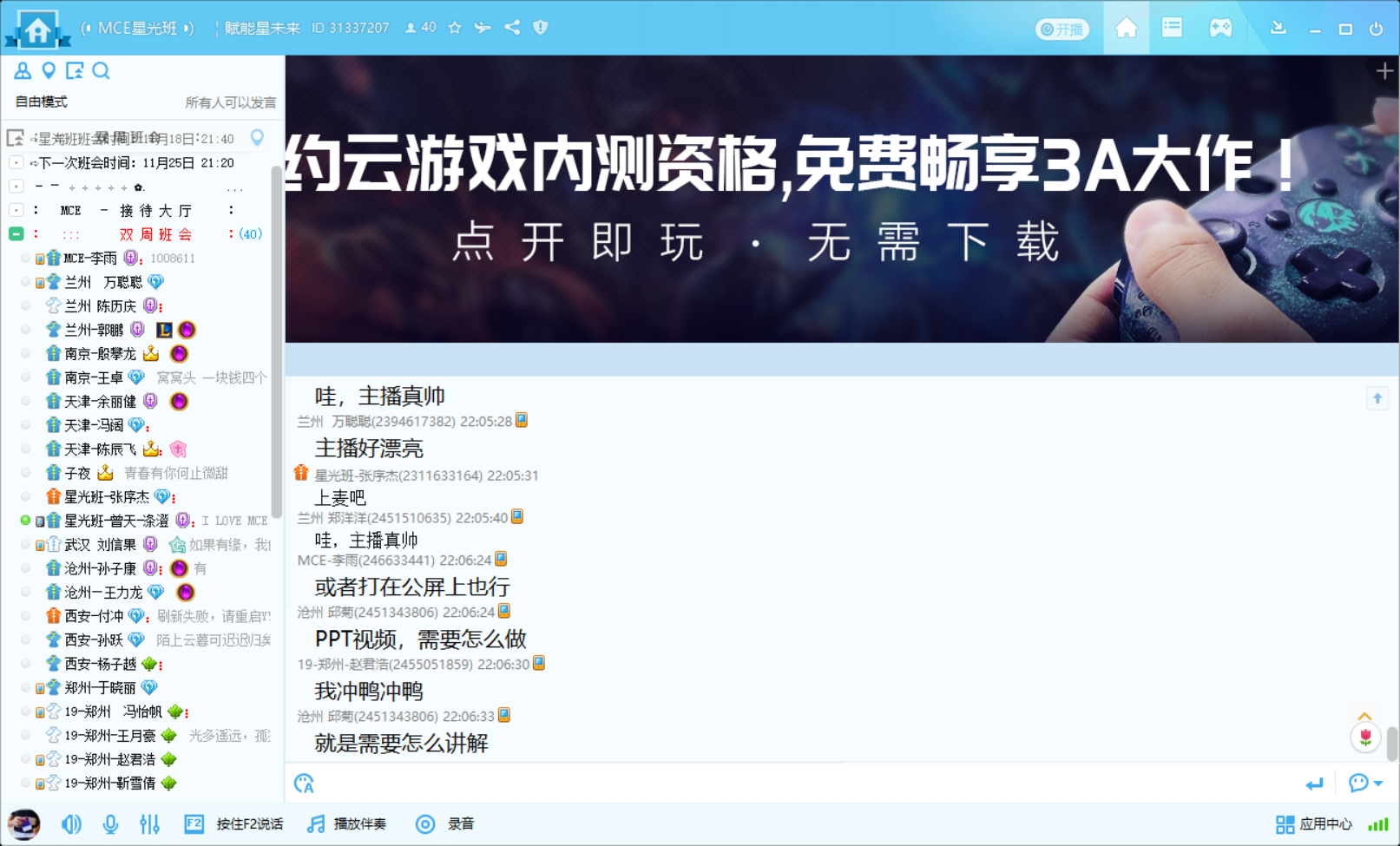1400x846 pixels.
Task: Open the search icon in the sidebar
Action: point(102,71)
